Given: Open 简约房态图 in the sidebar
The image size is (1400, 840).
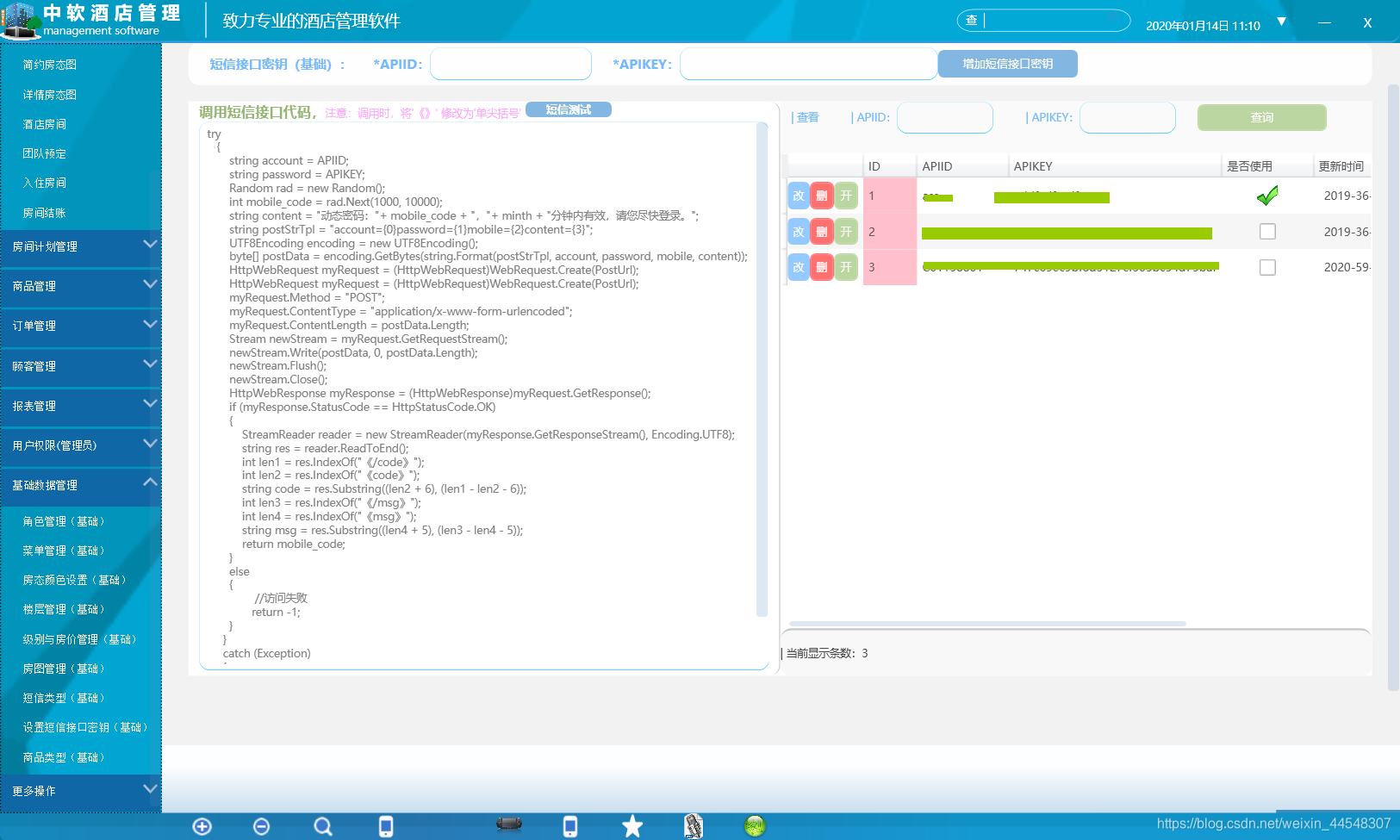Looking at the screenshot, I should (49, 65).
